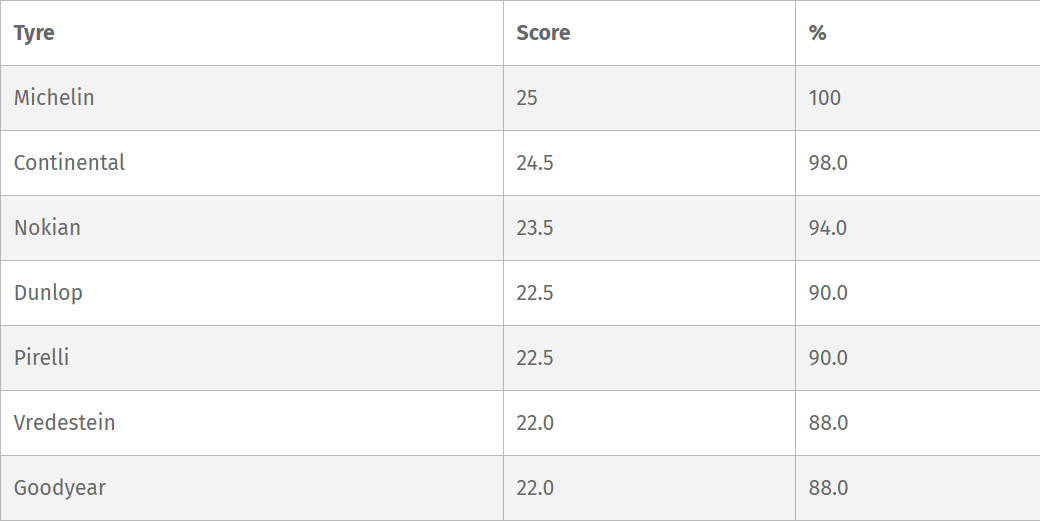Screen dimensions: 1040x521
Task: Select the Pirelli tyre cell
Action: (x=41, y=358)
